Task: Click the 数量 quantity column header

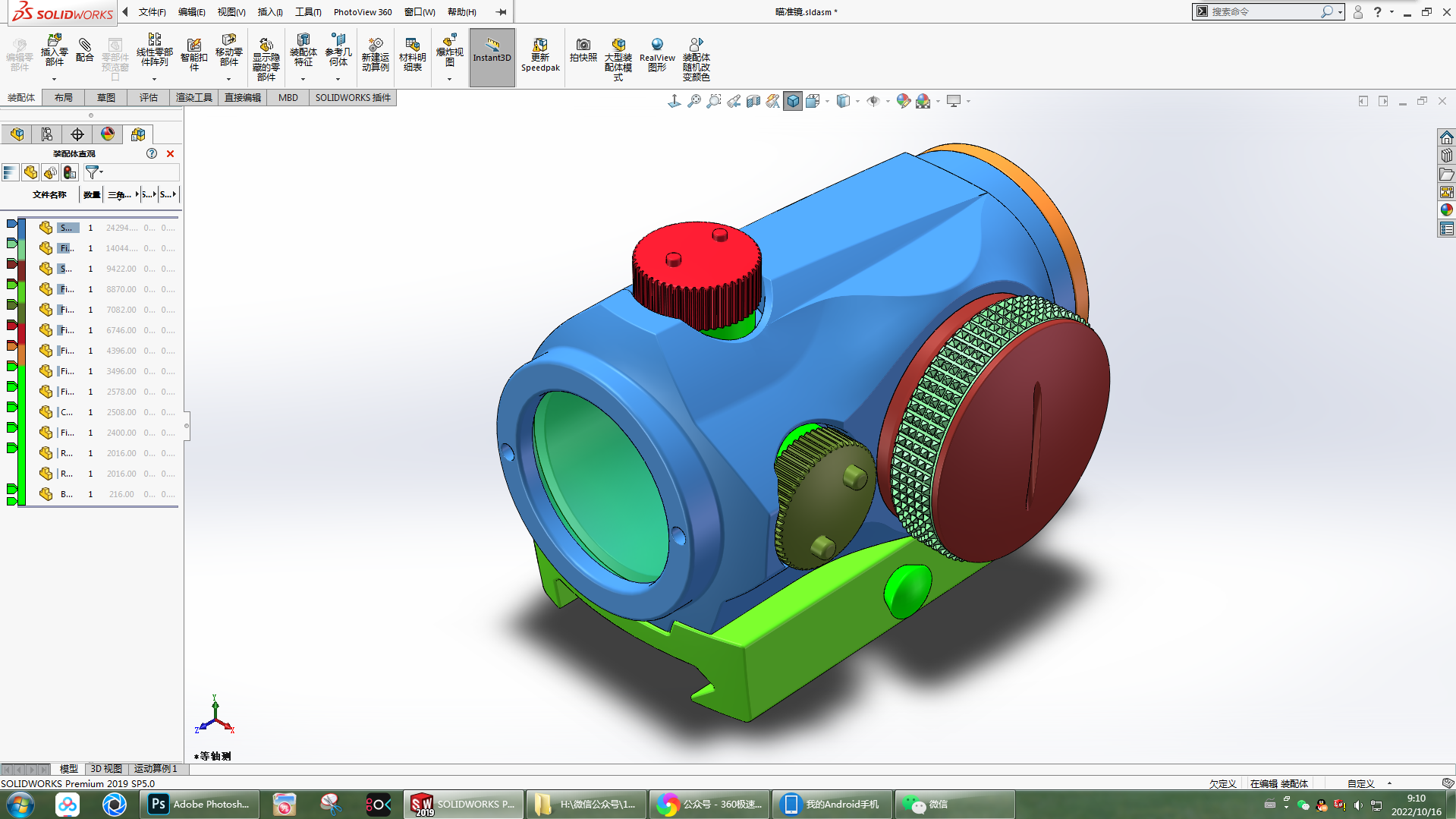Action: point(92,195)
